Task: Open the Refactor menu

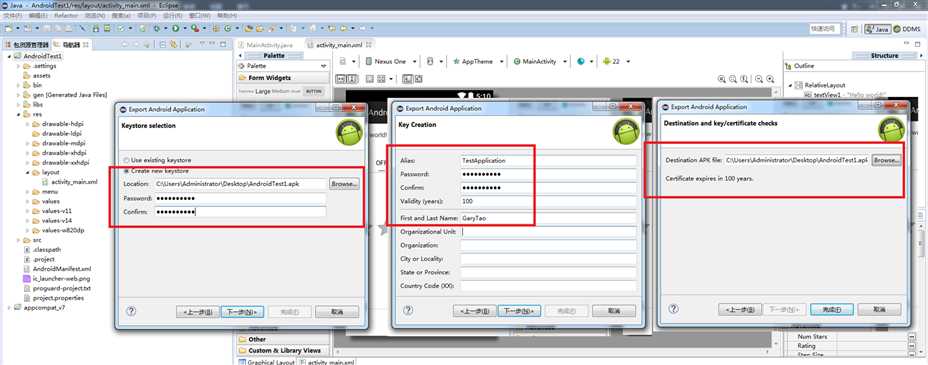Action: coord(66,15)
